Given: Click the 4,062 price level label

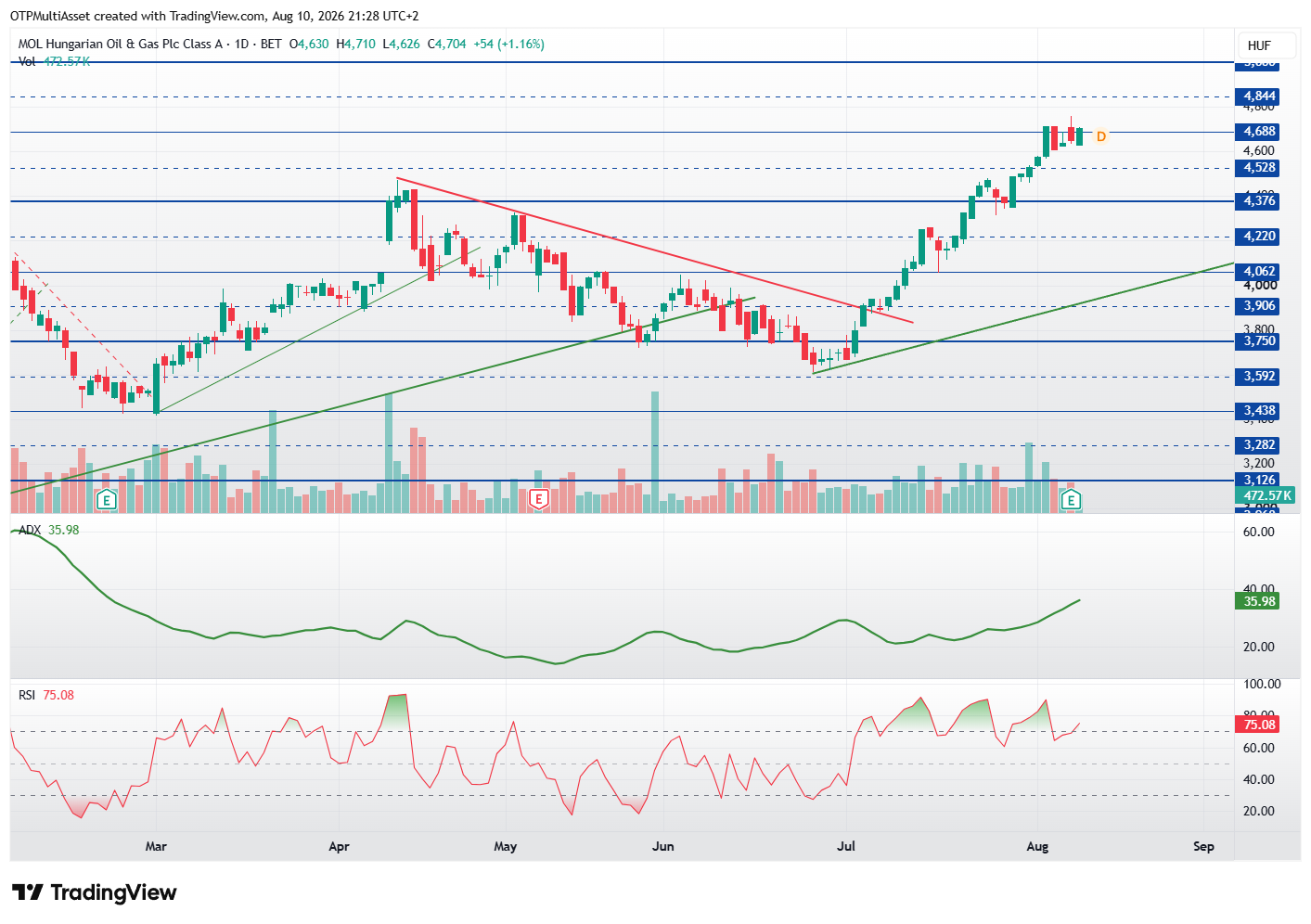Looking at the screenshot, I should pos(1259,272).
